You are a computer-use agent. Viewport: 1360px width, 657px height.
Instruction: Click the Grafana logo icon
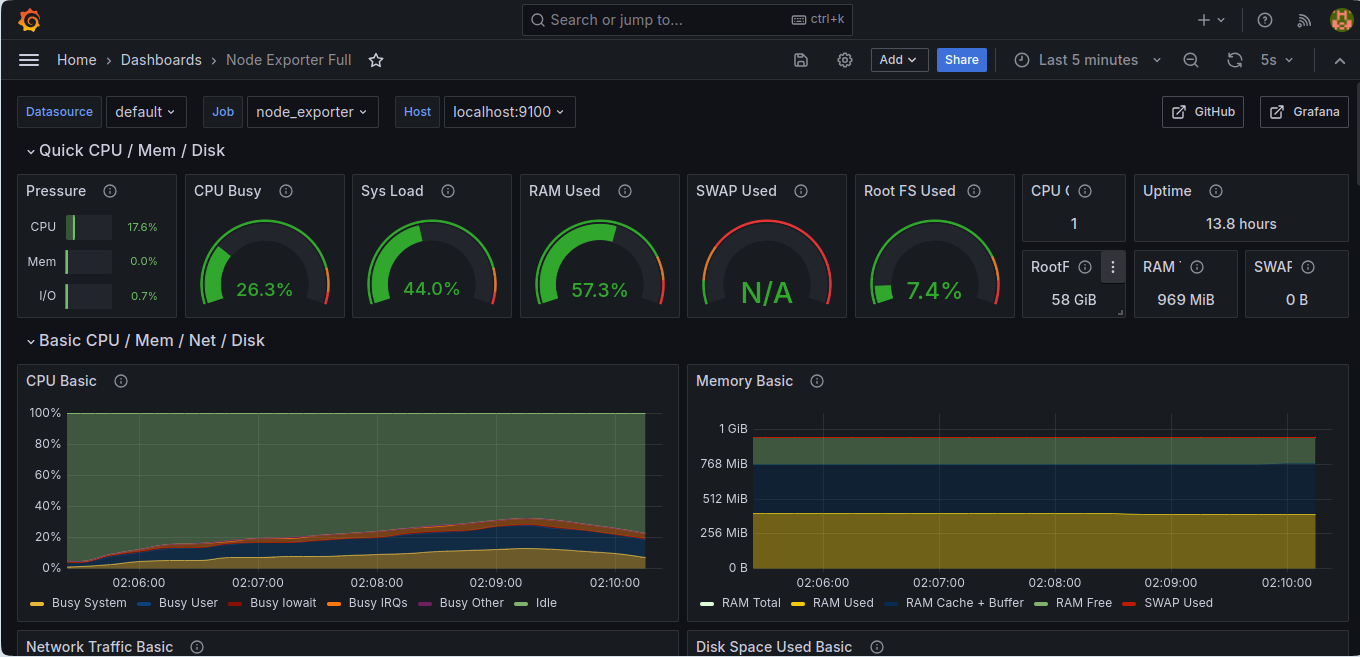click(x=29, y=20)
